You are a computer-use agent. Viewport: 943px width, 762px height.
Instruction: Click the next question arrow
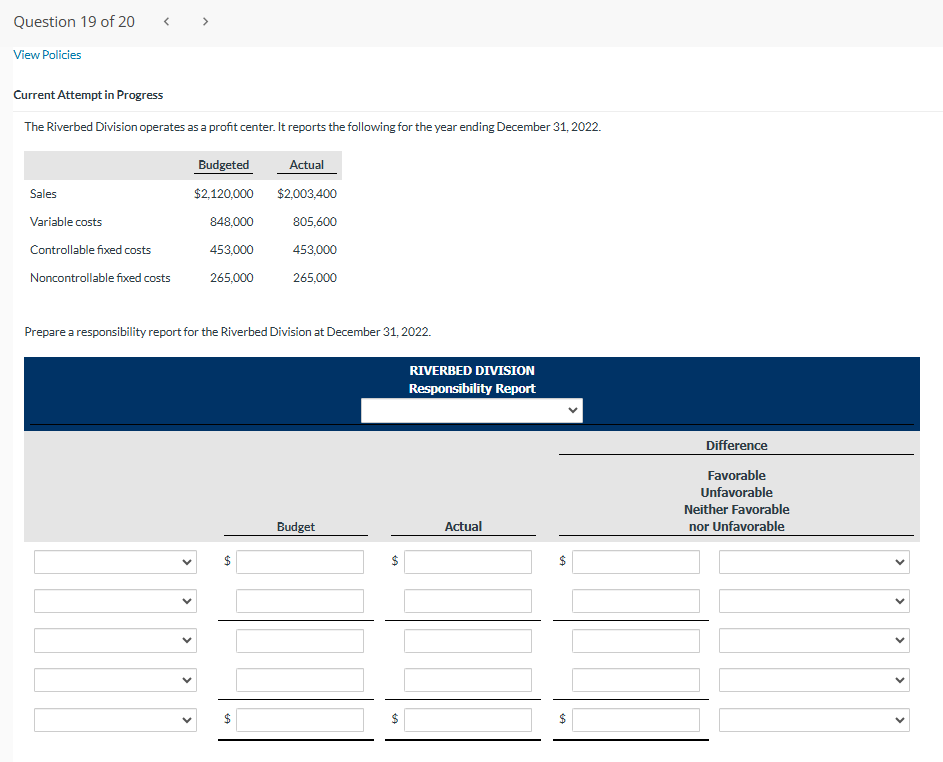tap(204, 20)
